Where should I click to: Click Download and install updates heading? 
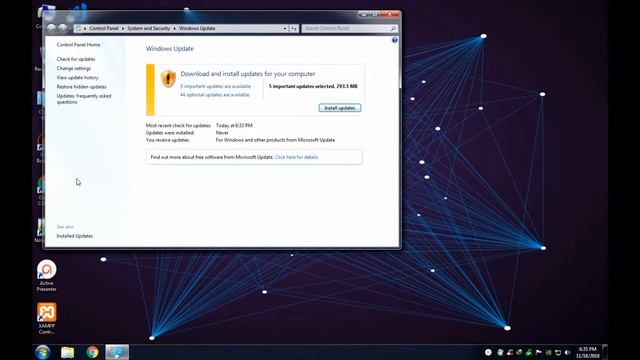coord(248,74)
